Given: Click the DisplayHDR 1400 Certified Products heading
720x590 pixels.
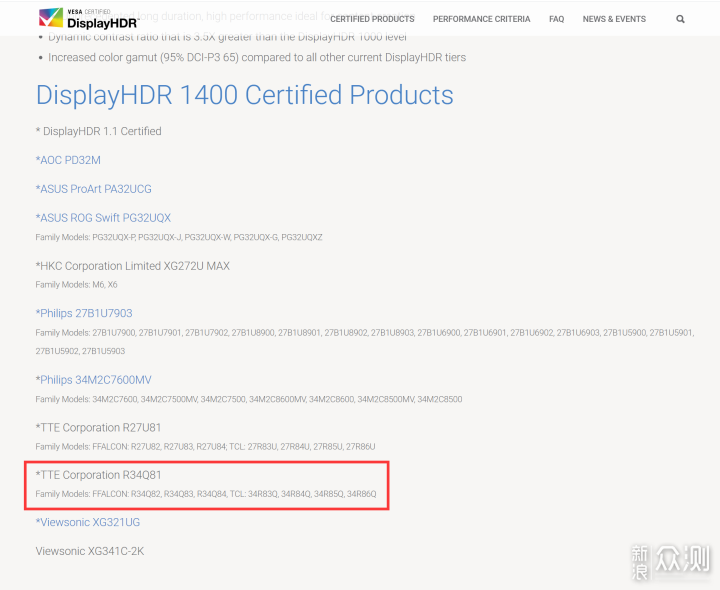Looking at the screenshot, I should [245, 95].
